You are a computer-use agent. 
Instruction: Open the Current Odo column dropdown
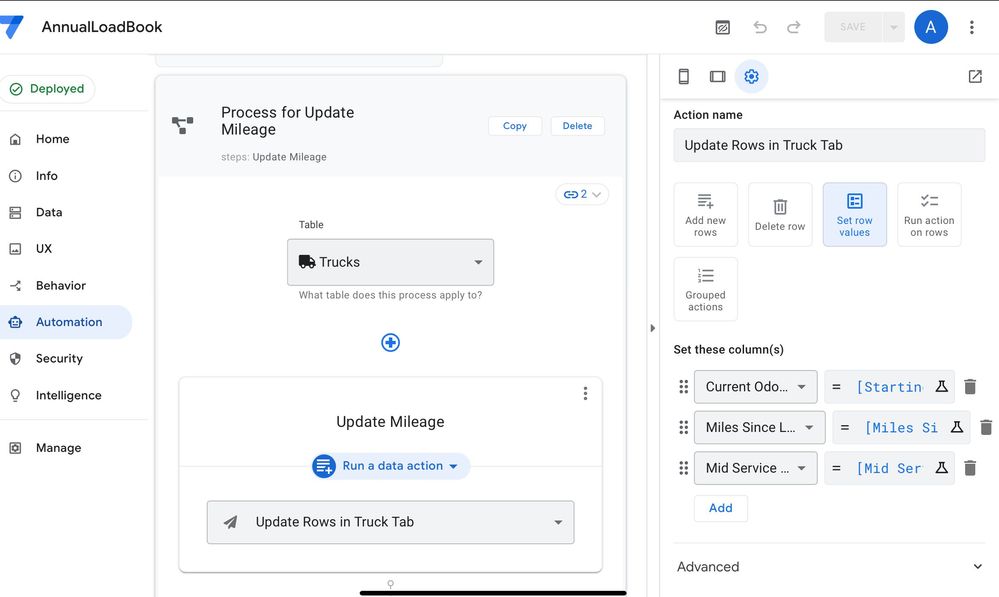point(756,387)
